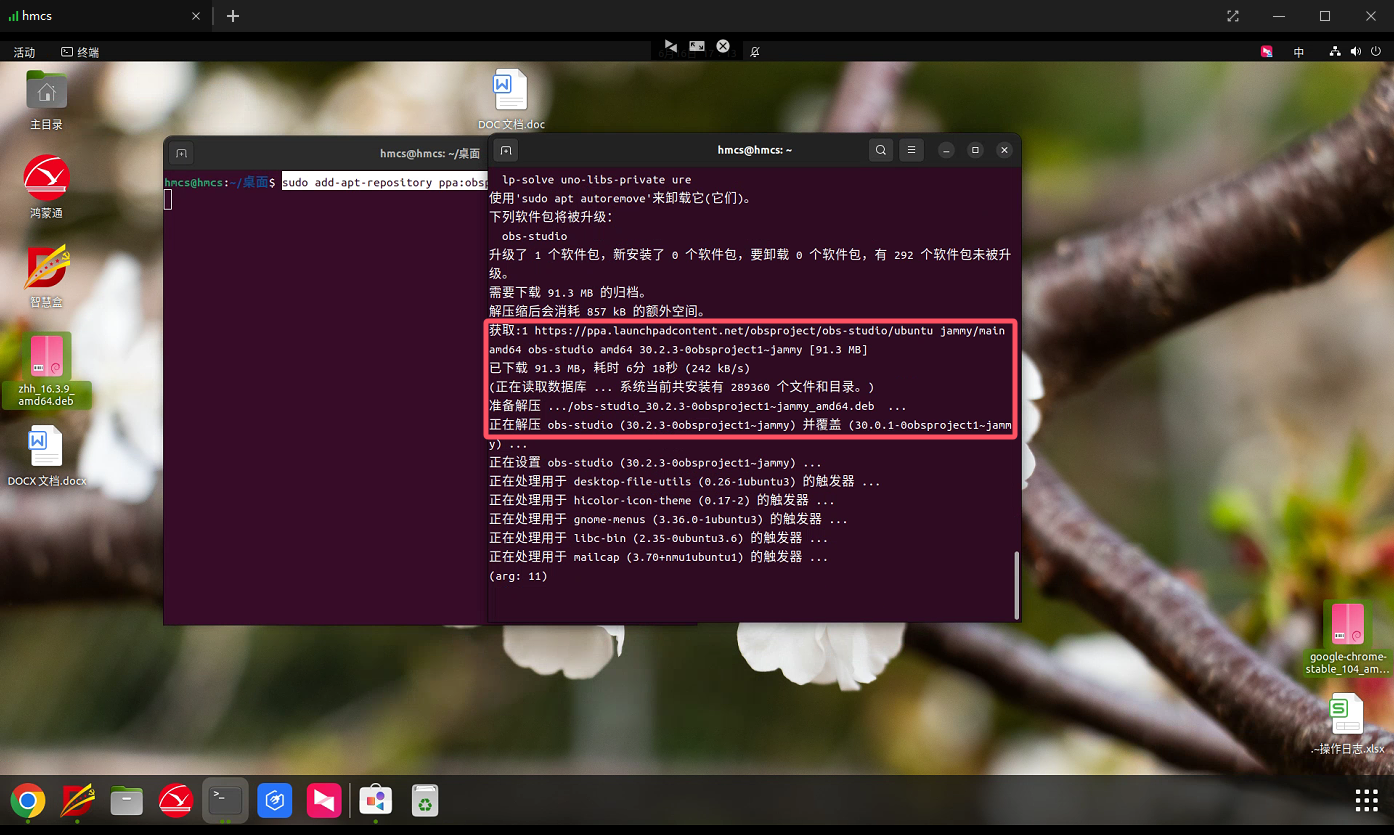
Task: Open the 终端 app menu in top bar
Action: click(x=80, y=52)
